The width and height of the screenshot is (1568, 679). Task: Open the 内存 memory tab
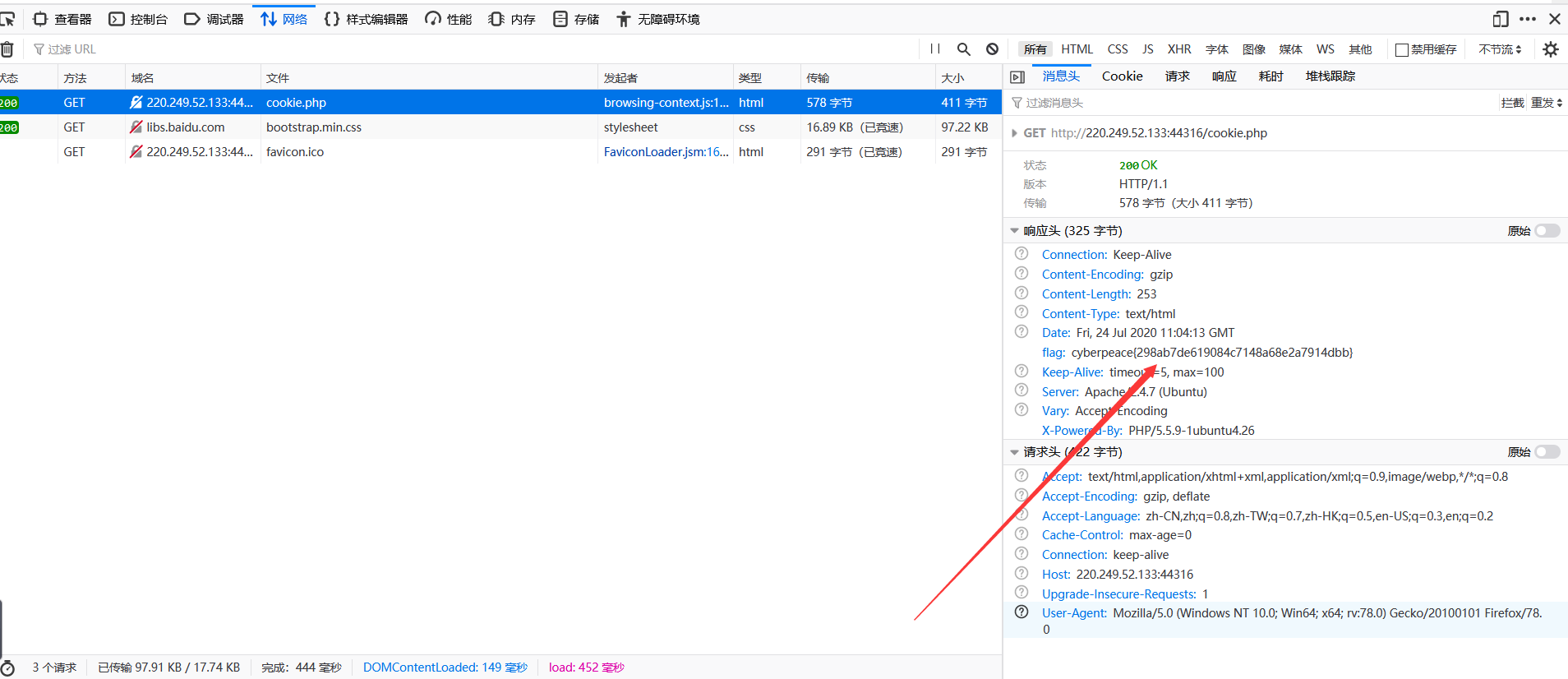pyautogui.click(x=512, y=19)
